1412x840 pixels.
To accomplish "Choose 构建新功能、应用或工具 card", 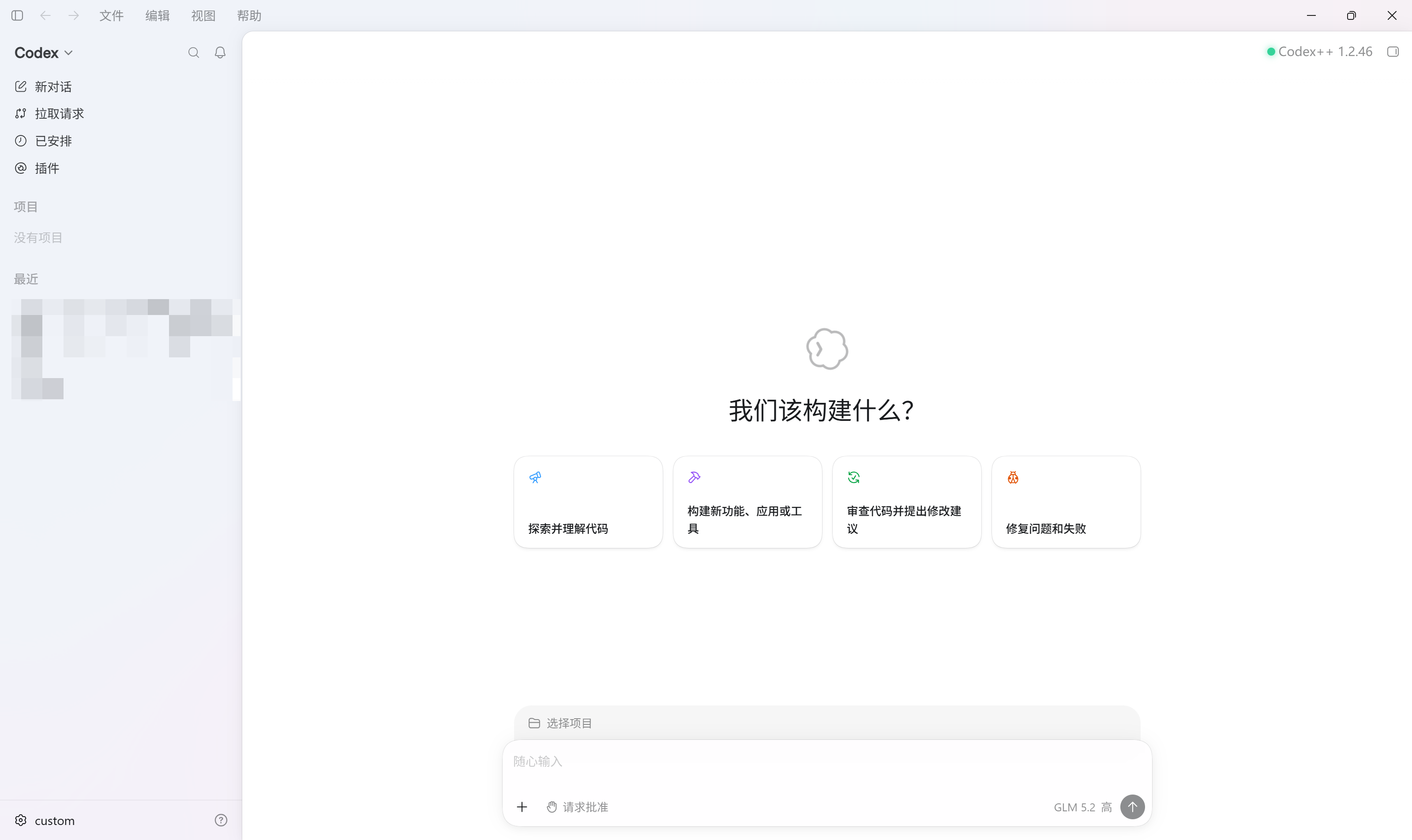I will point(747,502).
